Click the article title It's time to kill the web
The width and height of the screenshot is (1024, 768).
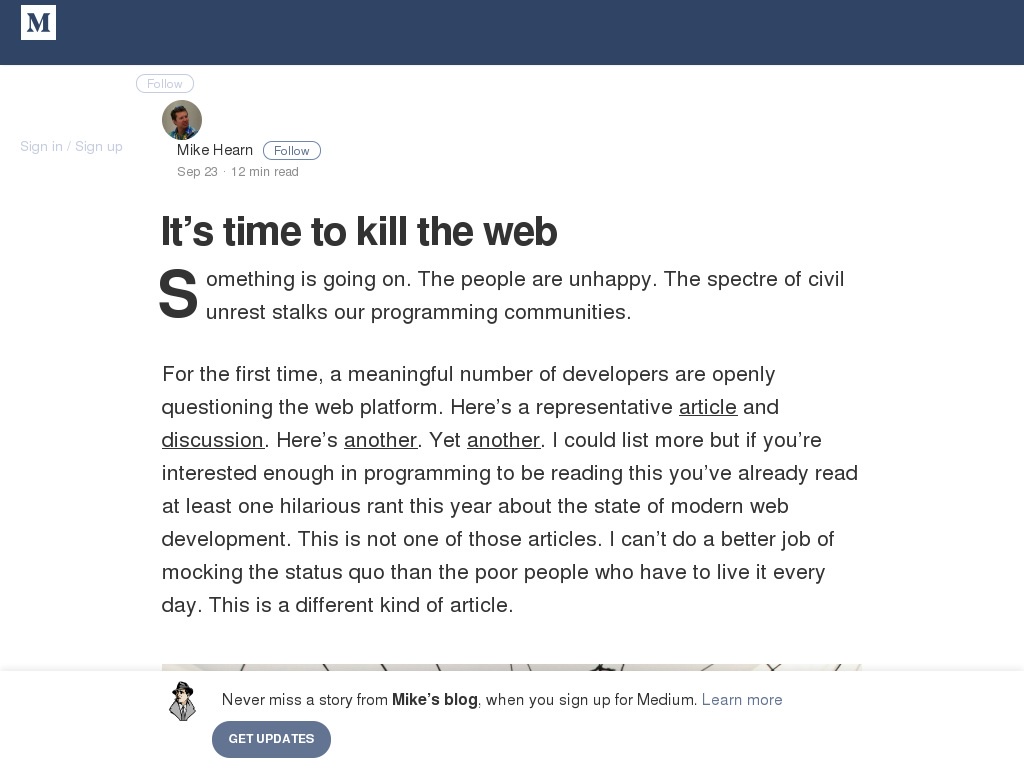[359, 231]
